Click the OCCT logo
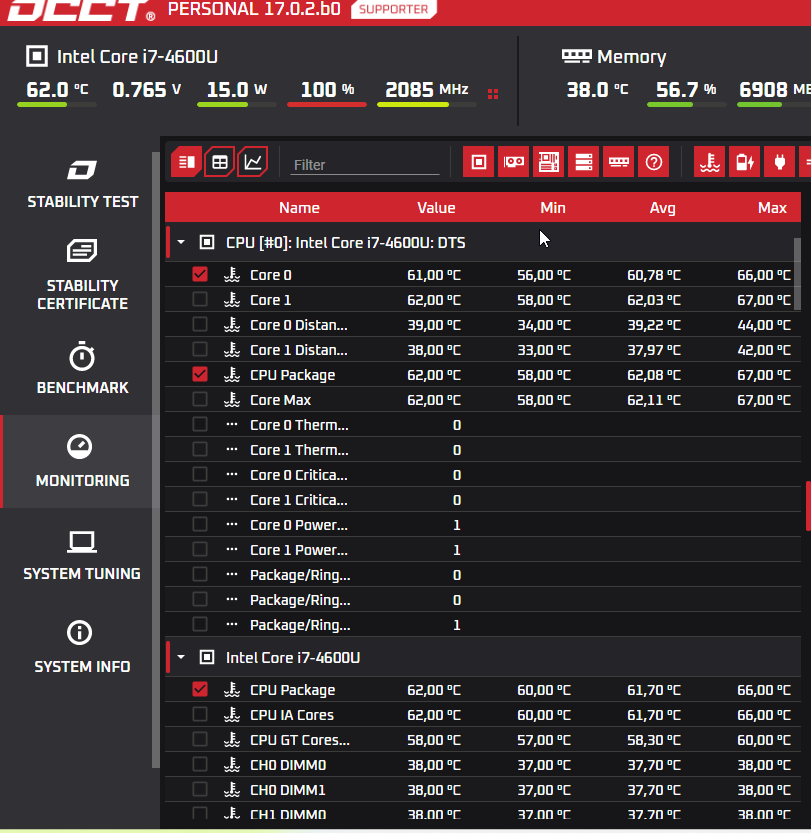Image resolution: width=811 pixels, height=833 pixels. coord(82,11)
